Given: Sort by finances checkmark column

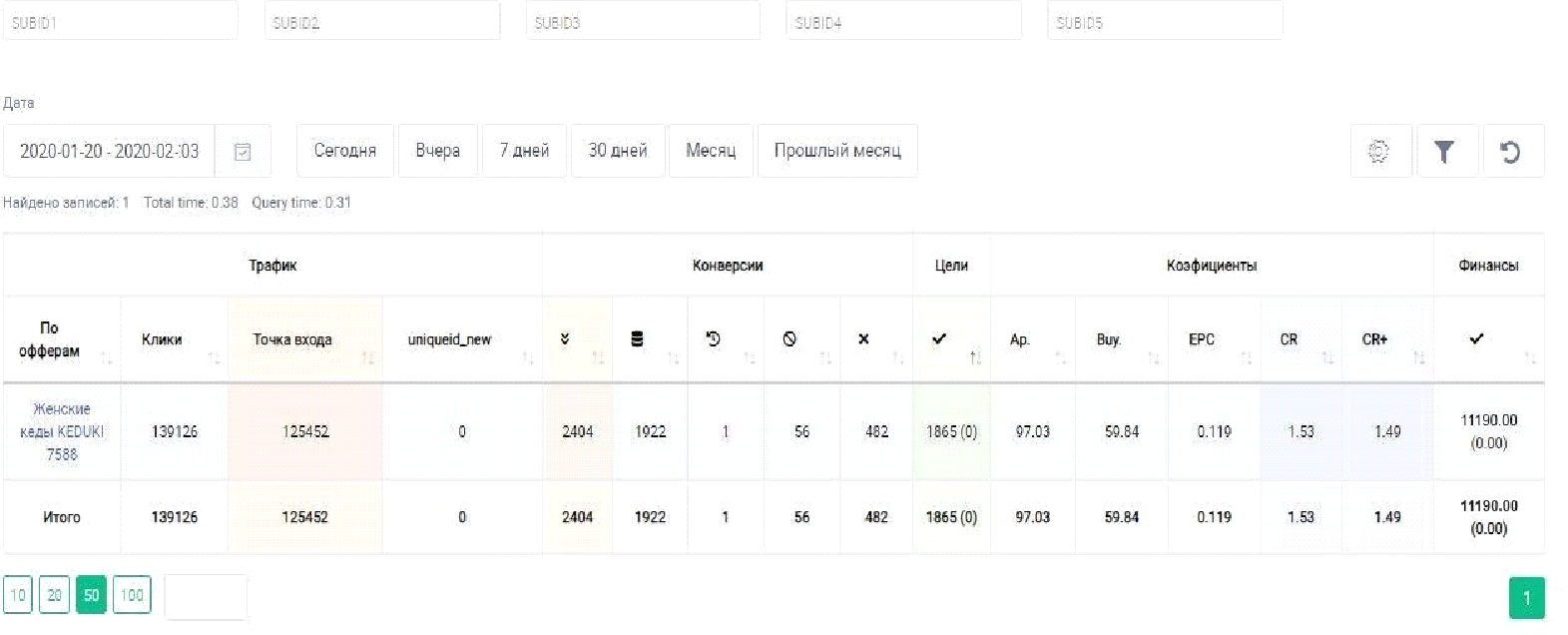Looking at the screenshot, I should 1488,339.
